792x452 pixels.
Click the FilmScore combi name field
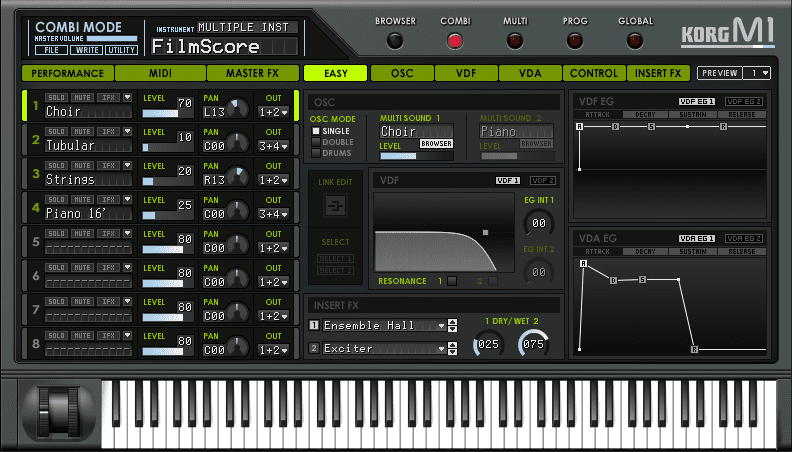225,46
